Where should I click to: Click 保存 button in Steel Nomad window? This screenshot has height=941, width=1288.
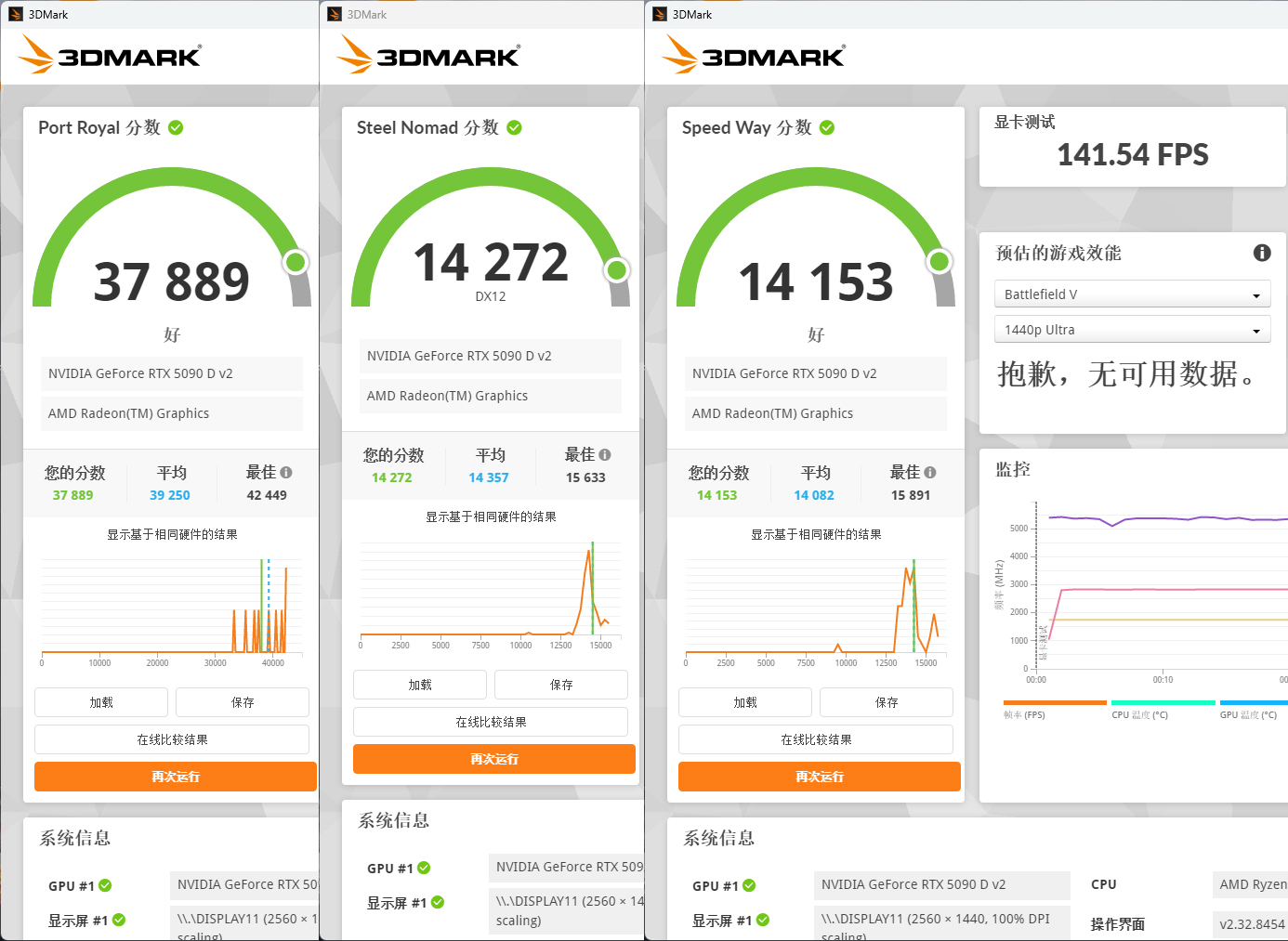point(561,685)
